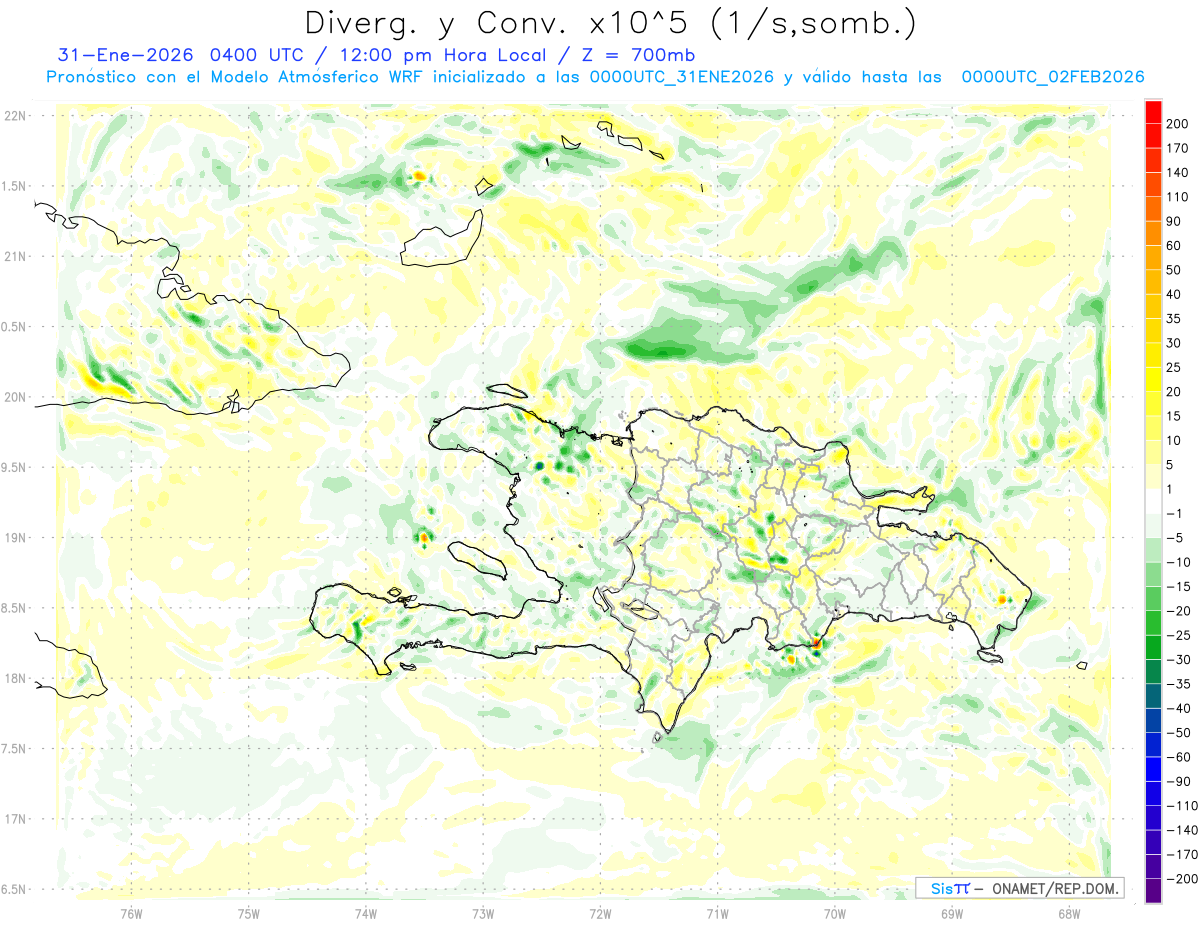
Task: Click the colorbar value '40'
Action: coord(1175,294)
